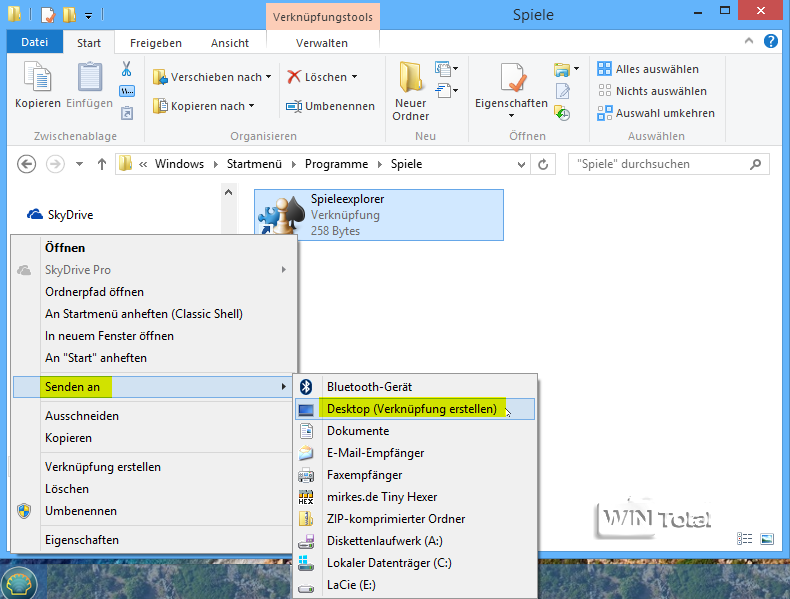Choose In neuem Fenster öffnen

point(154,336)
